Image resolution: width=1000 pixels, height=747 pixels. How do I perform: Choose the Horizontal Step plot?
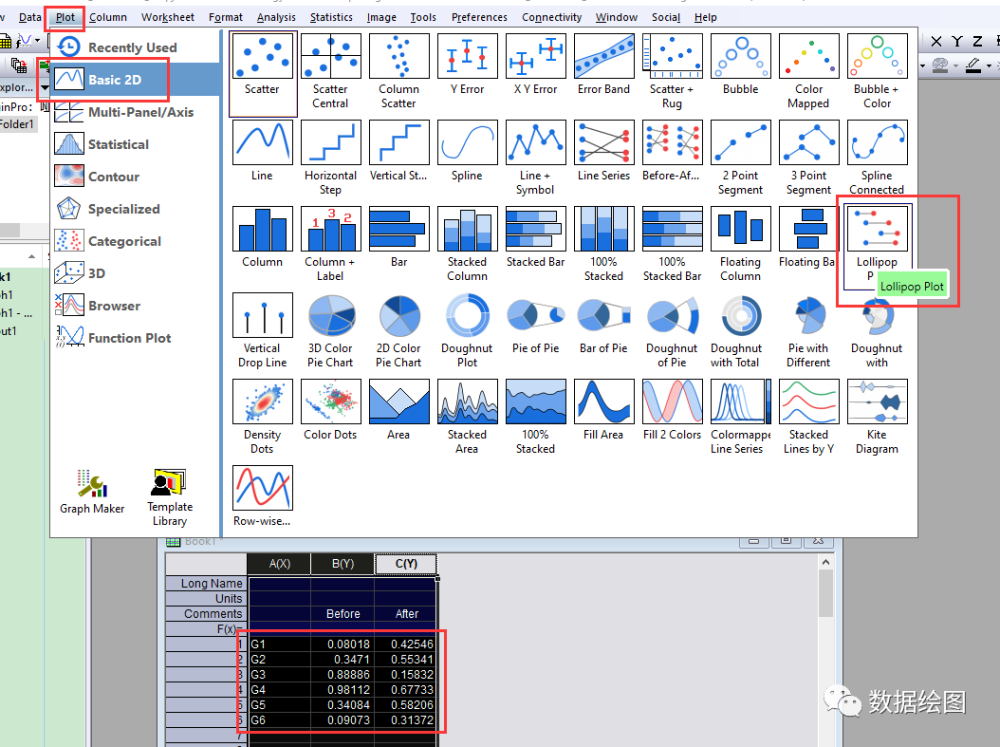pyautogui.click(x=330, y=142)
